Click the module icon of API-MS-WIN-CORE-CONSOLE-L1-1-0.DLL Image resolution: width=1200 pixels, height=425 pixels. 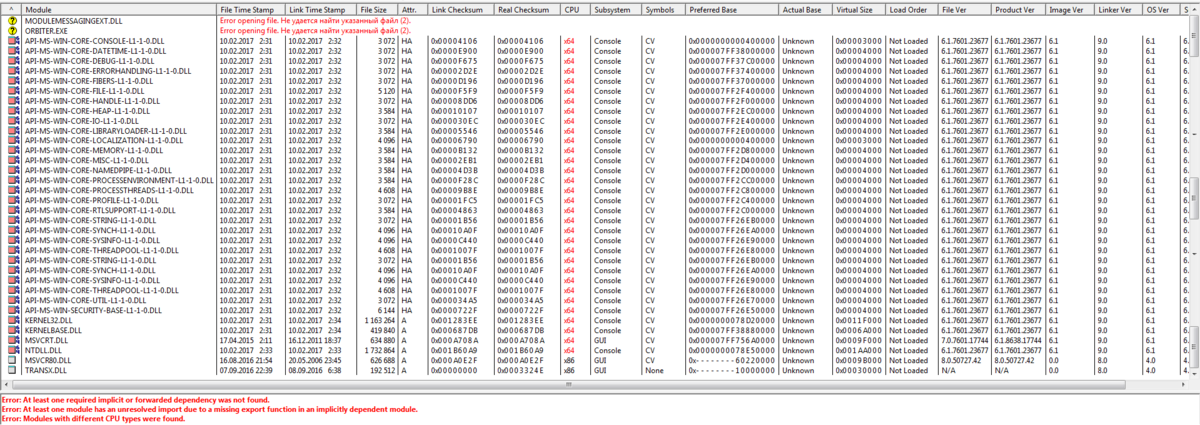[13, 40]
